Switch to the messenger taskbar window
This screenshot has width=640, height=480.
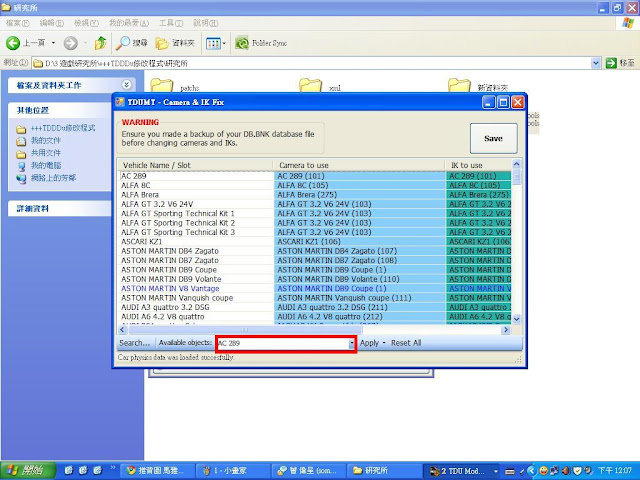click(307, 471)
